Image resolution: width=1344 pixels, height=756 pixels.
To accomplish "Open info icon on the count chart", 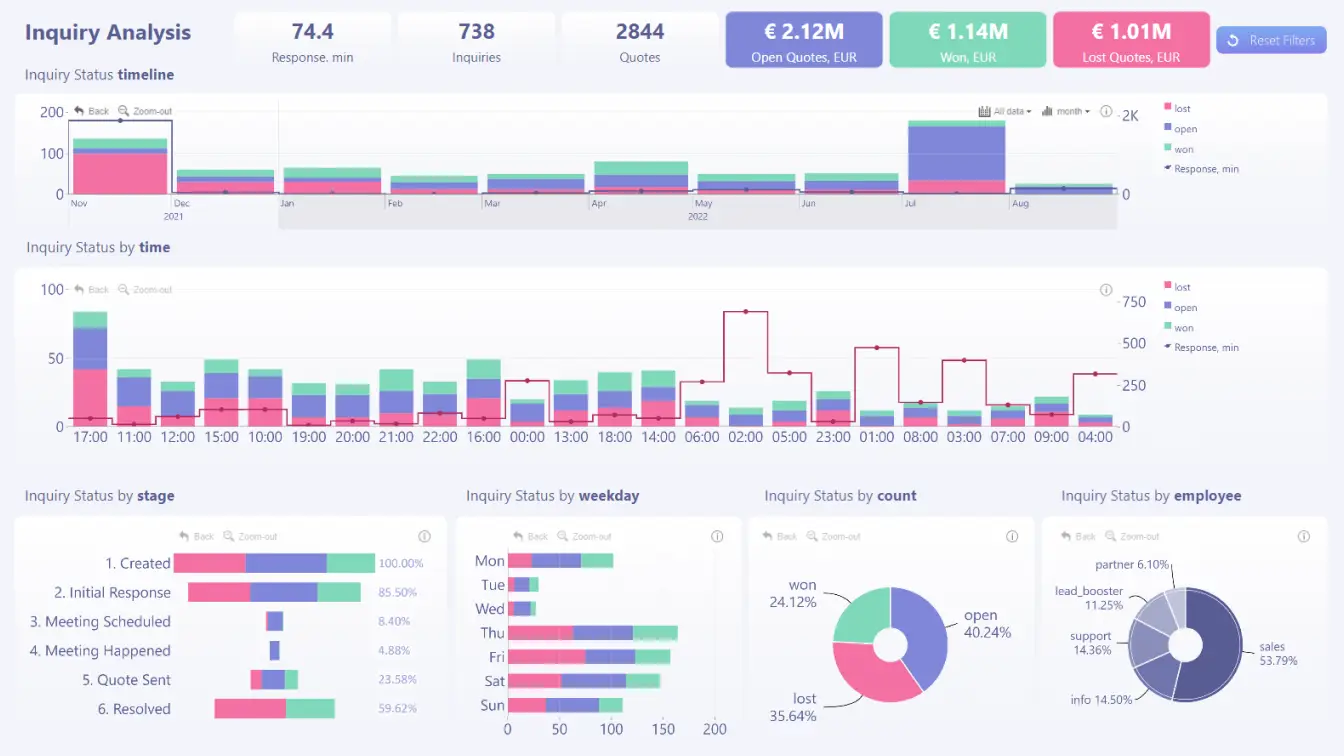I will pyautogui.click(x=1011, y=536).
